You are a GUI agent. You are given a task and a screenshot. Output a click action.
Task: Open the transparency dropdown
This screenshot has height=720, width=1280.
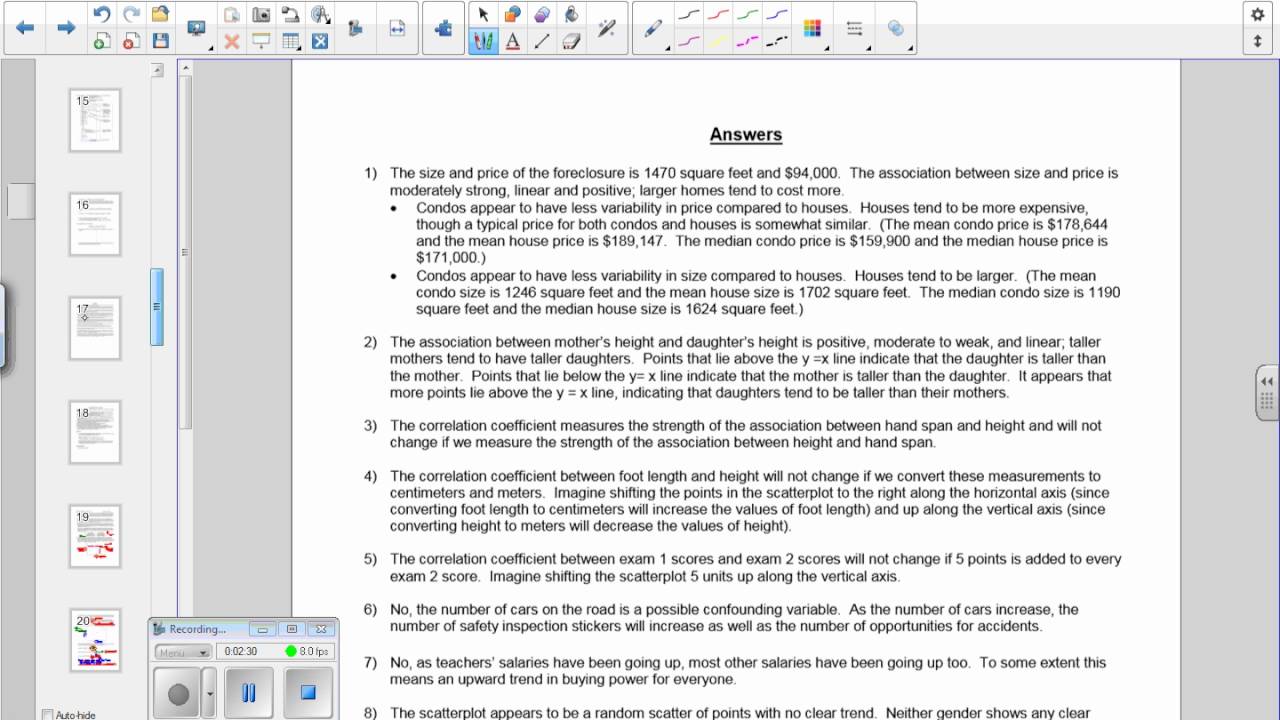[x=896, y=28]
